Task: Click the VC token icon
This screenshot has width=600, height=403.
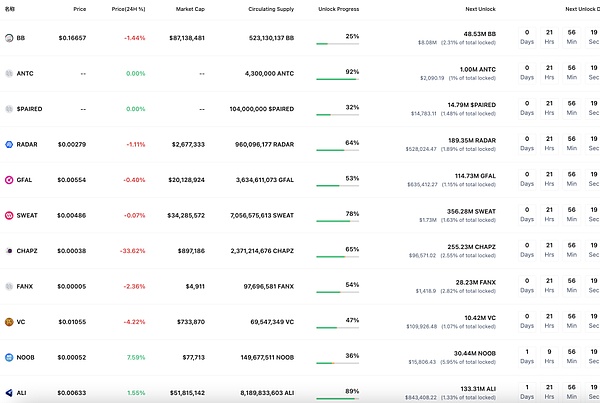Action: point(8,322)
